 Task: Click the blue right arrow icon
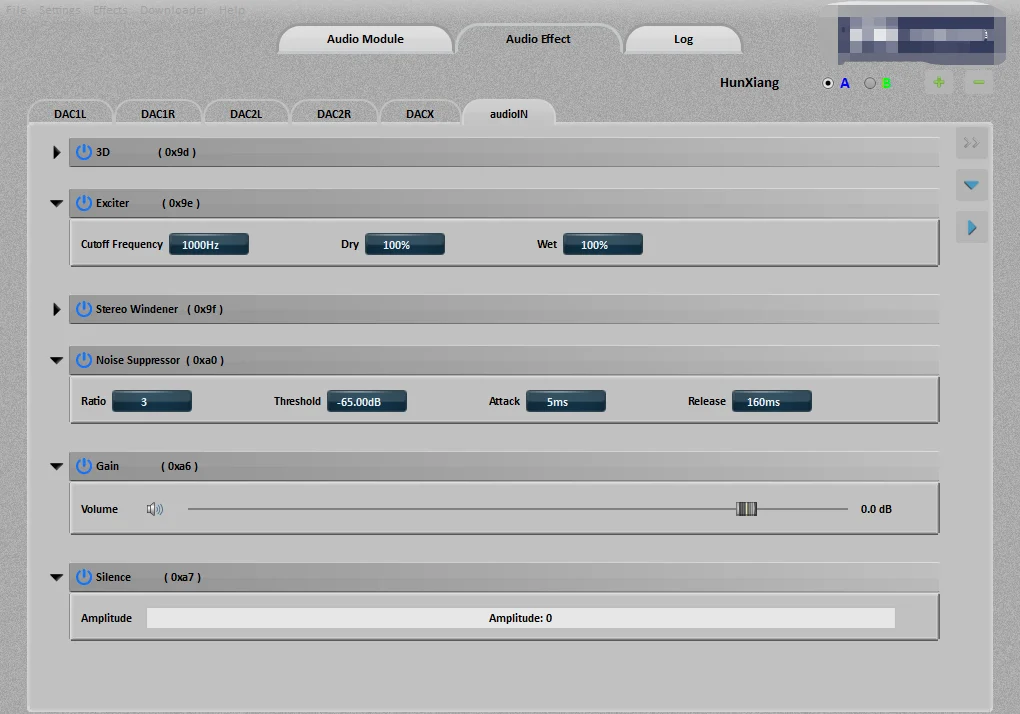[x=971, y=228]
